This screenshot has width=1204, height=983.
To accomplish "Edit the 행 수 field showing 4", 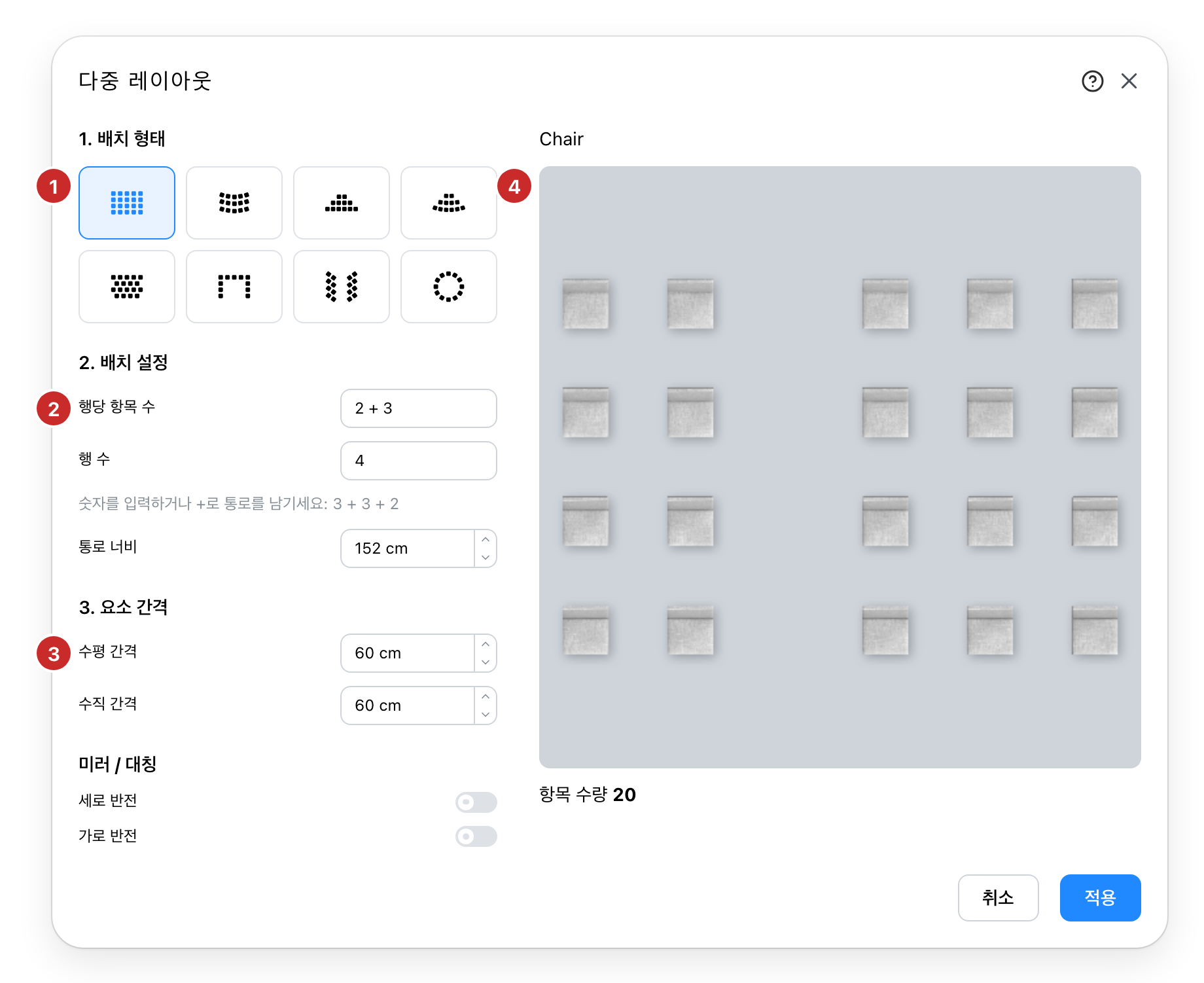I will click(419, 461).
